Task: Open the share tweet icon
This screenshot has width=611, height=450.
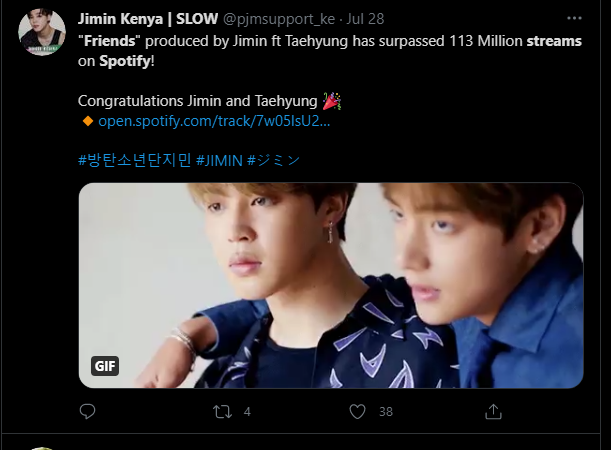Action: tap(492, 411)
